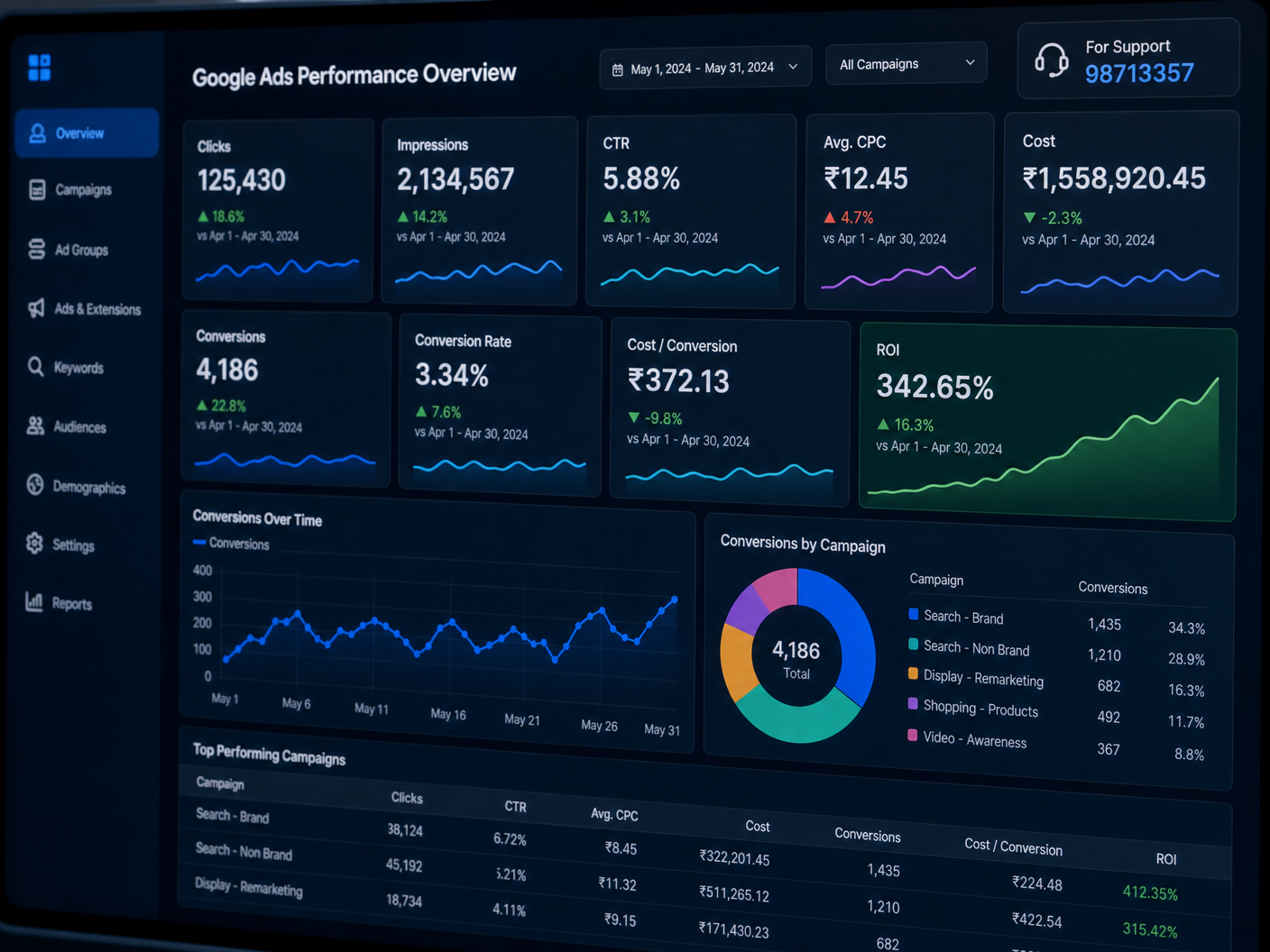Click the Ads & Extensions megaphone icon
1270x952 pixels.
[36, 308]
